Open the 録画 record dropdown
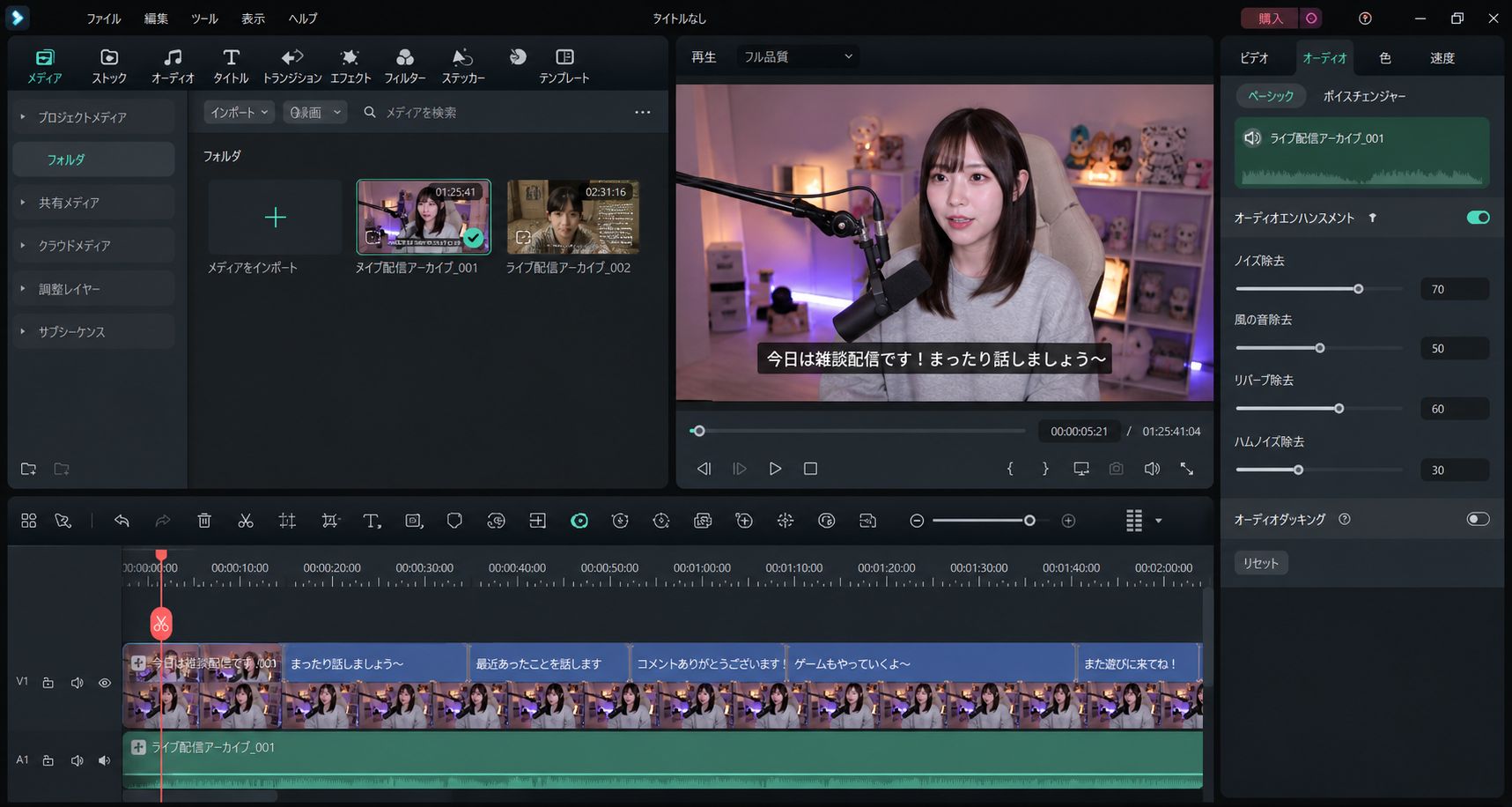This screenshot has width=1512, height=807. tap(315, 112)
